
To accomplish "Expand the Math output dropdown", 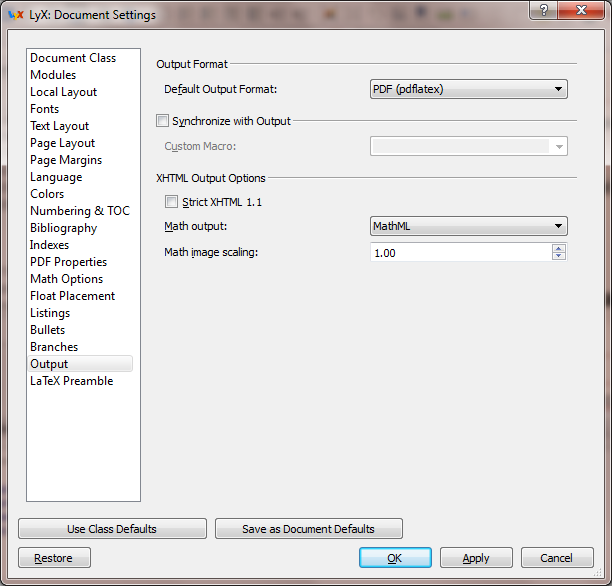I will (x=469, y=226).
